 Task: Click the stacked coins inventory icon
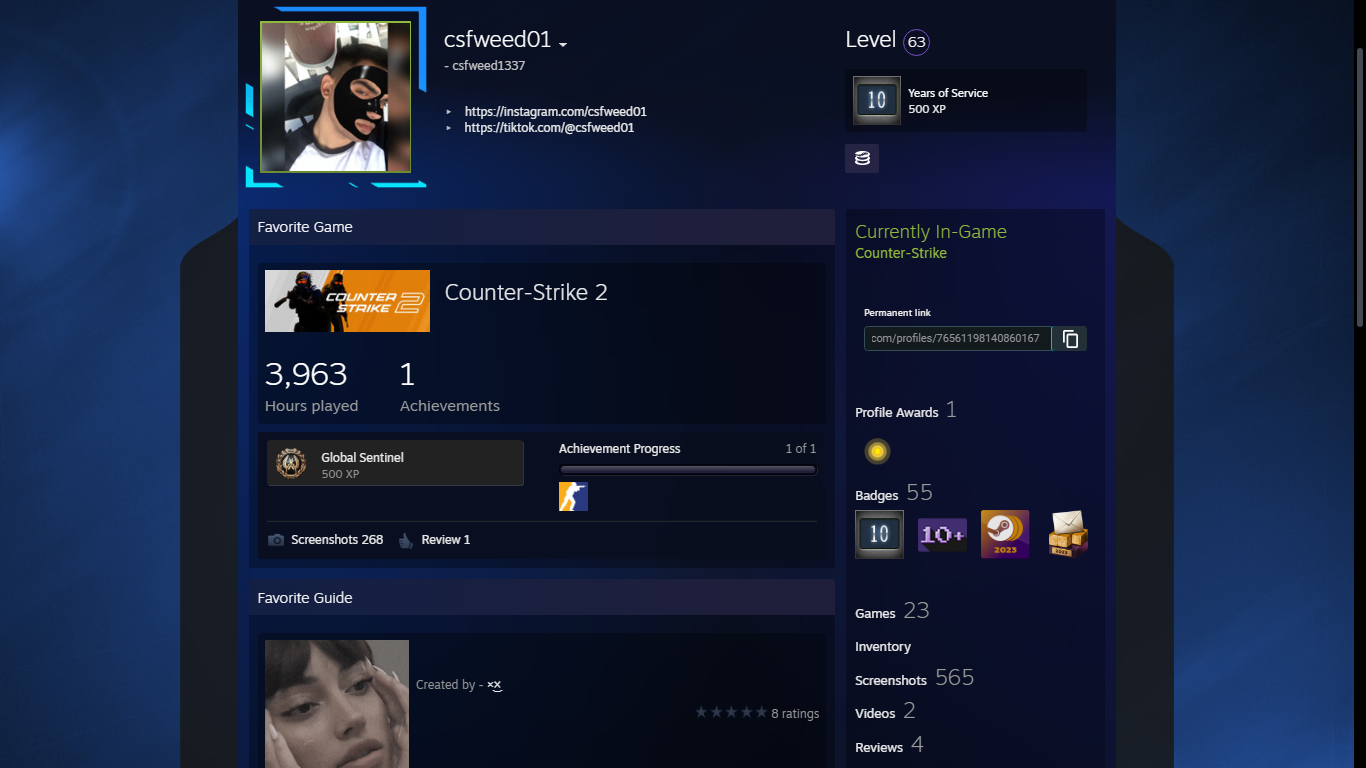click(x=862, y=158)
